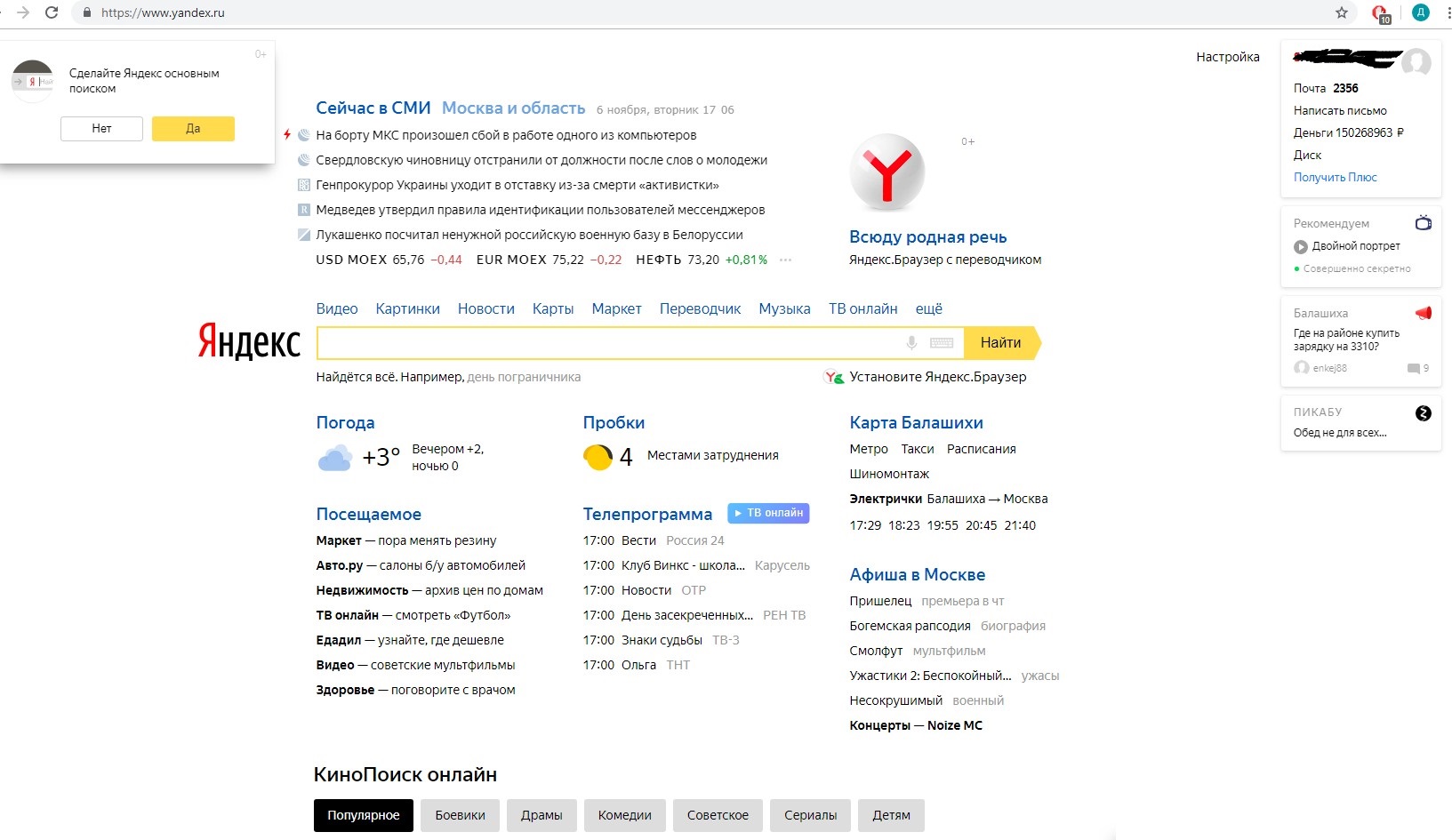The image size is (1452, 840).
Task: Click the ТВ онлайн blue button
Action: (769, 513)
